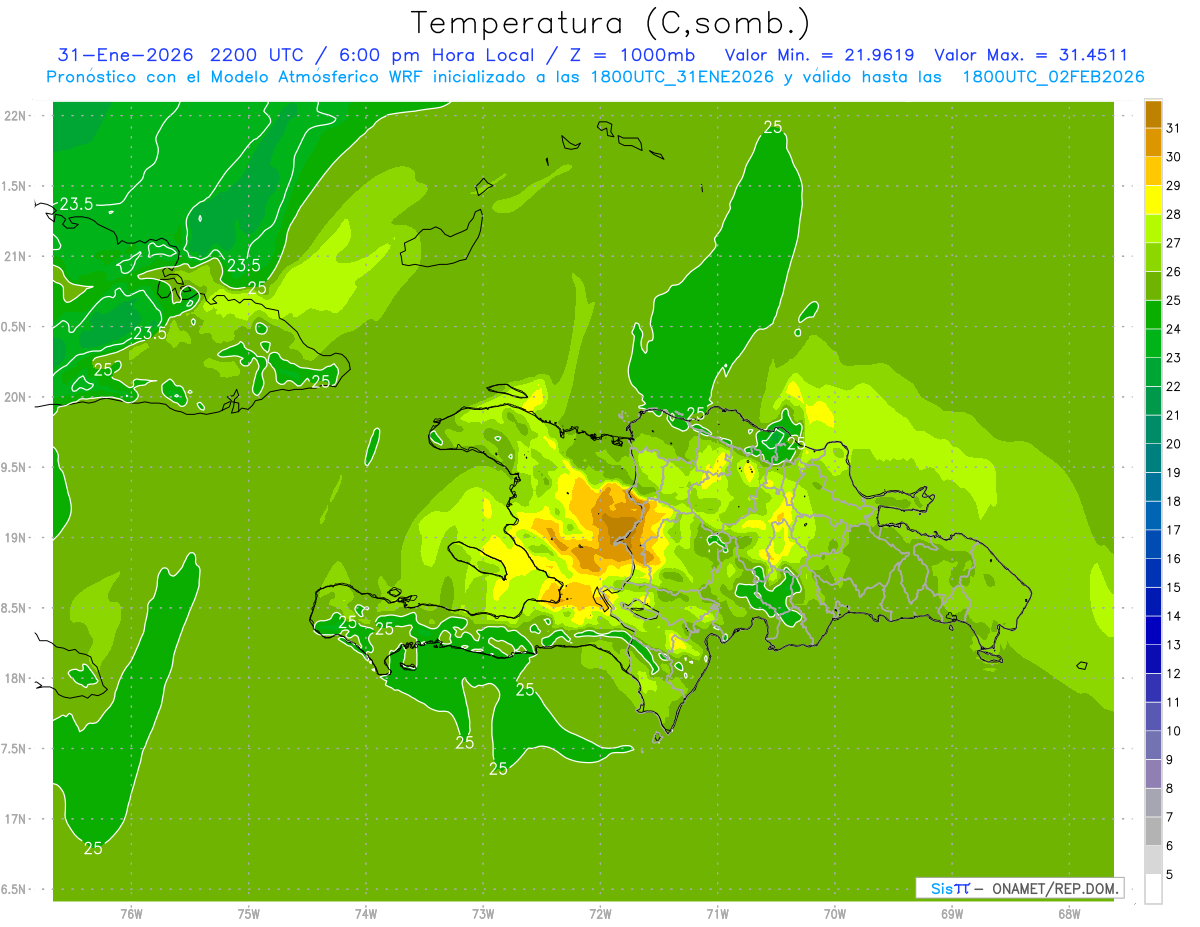Click the 'Valor Max. = 31.4511' readout
The height and width of the screenshot is (927, 1200).
[1031, 55]
